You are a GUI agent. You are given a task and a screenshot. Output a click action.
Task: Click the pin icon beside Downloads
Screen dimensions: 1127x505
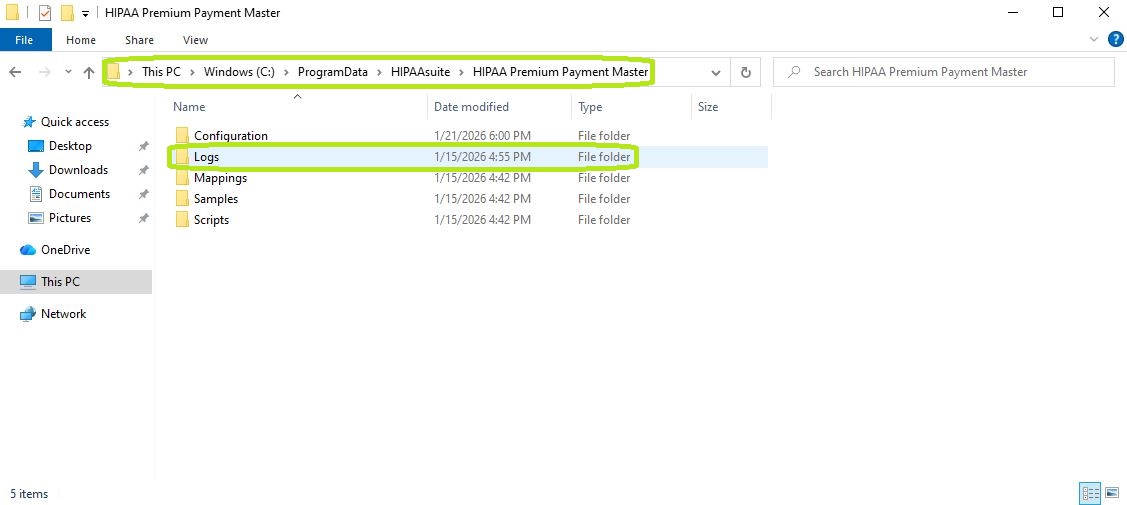143,170
